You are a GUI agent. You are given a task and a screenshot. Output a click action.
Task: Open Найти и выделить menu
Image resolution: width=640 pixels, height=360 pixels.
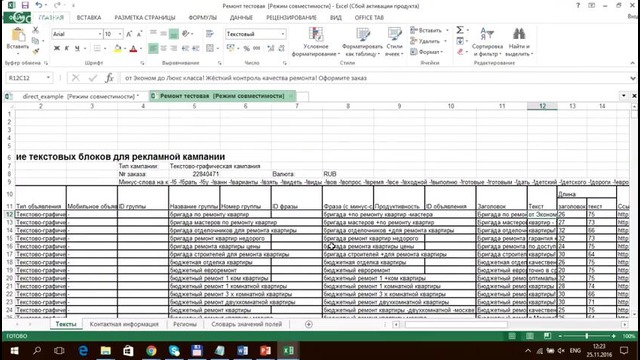pos(519,42)
